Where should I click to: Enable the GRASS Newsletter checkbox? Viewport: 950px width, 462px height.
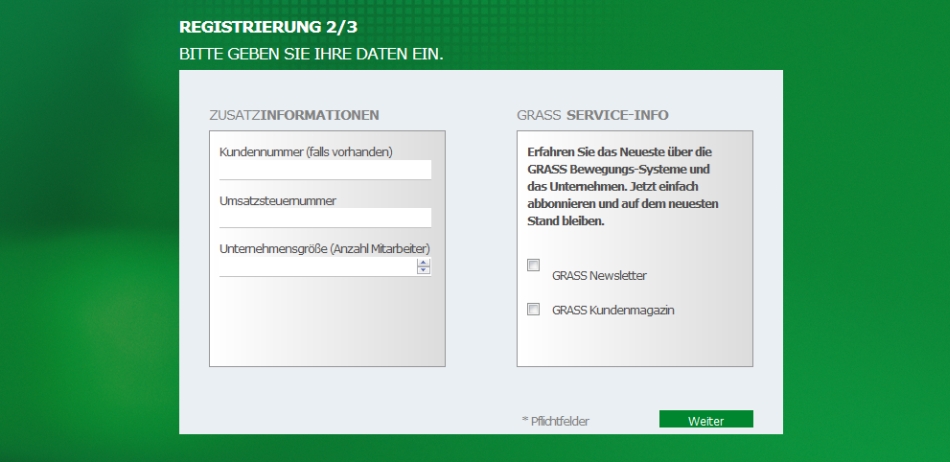tap(533, 265)
